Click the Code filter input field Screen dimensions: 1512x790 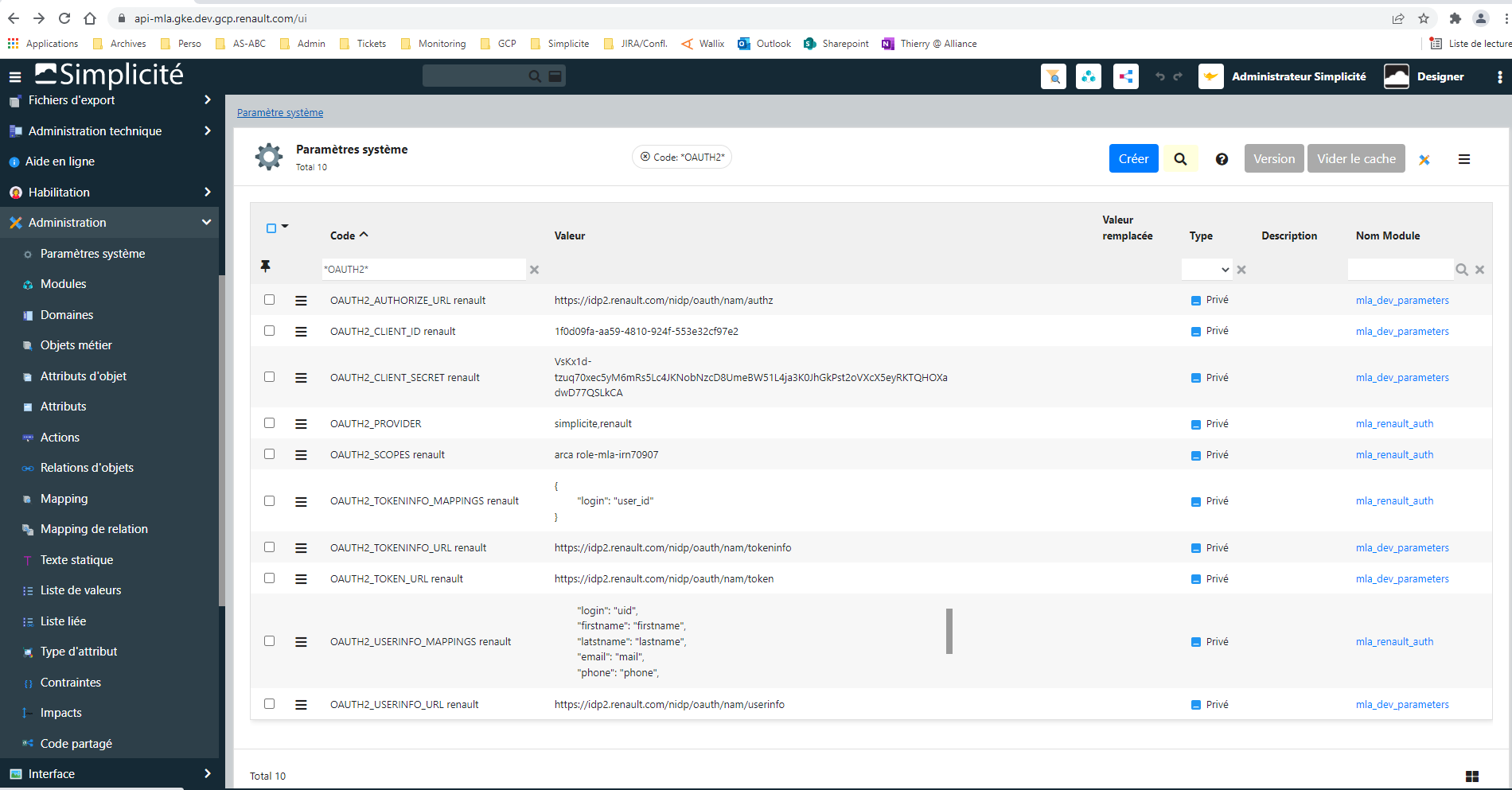tap(423, 270)
